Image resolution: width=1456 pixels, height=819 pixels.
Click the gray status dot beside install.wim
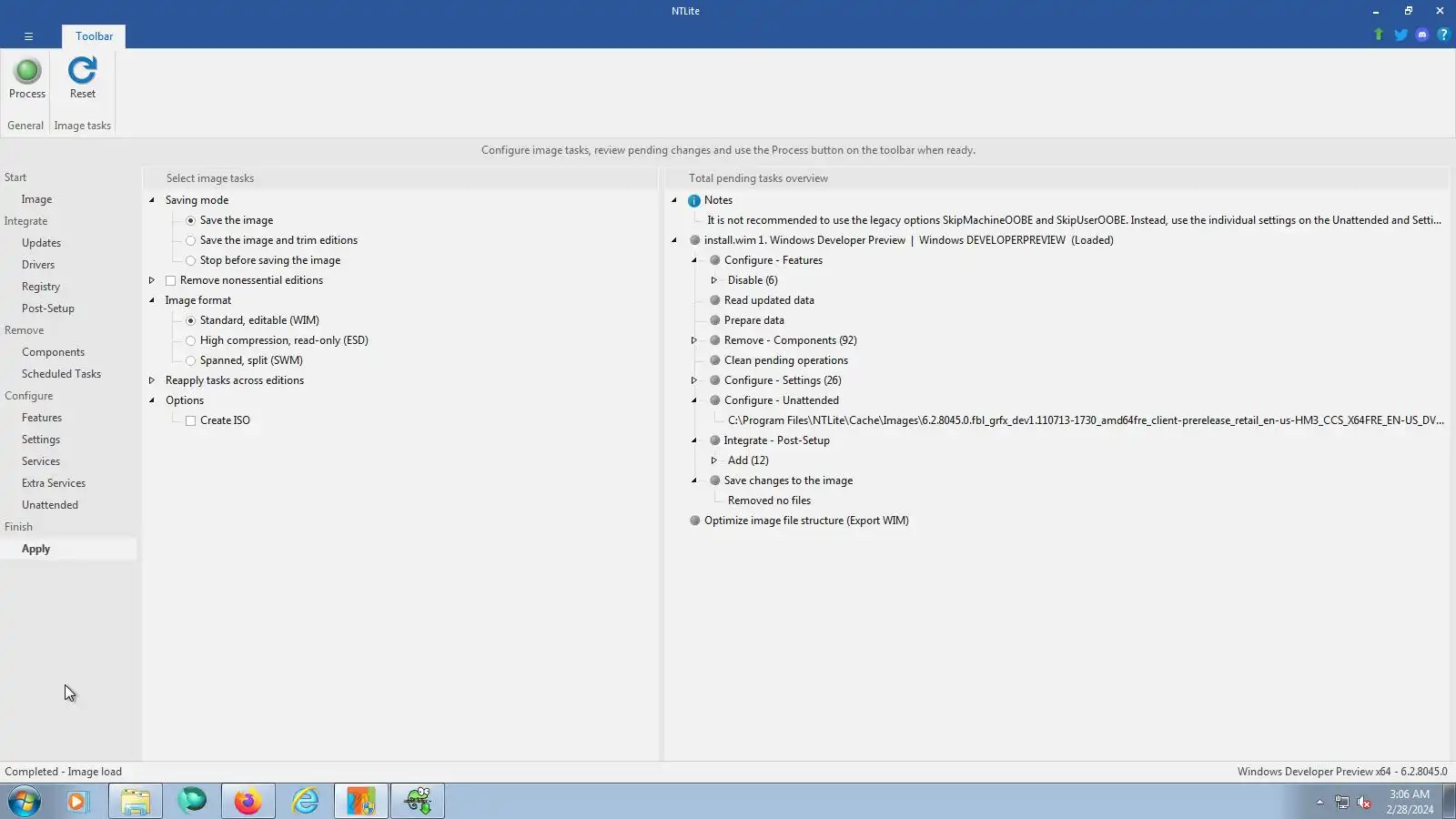point(694,240)
